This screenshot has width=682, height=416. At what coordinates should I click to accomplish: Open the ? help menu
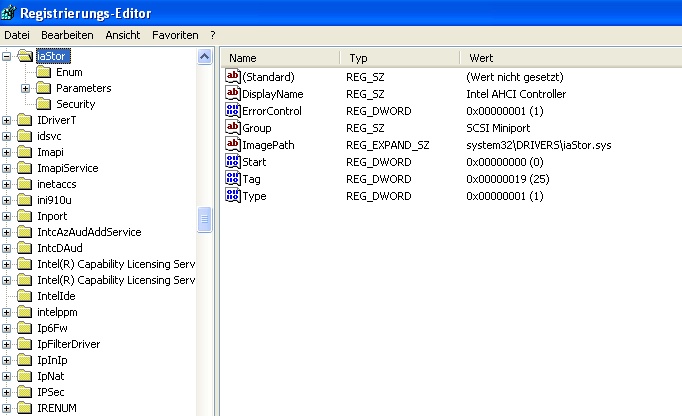click(x=213, y=35)
